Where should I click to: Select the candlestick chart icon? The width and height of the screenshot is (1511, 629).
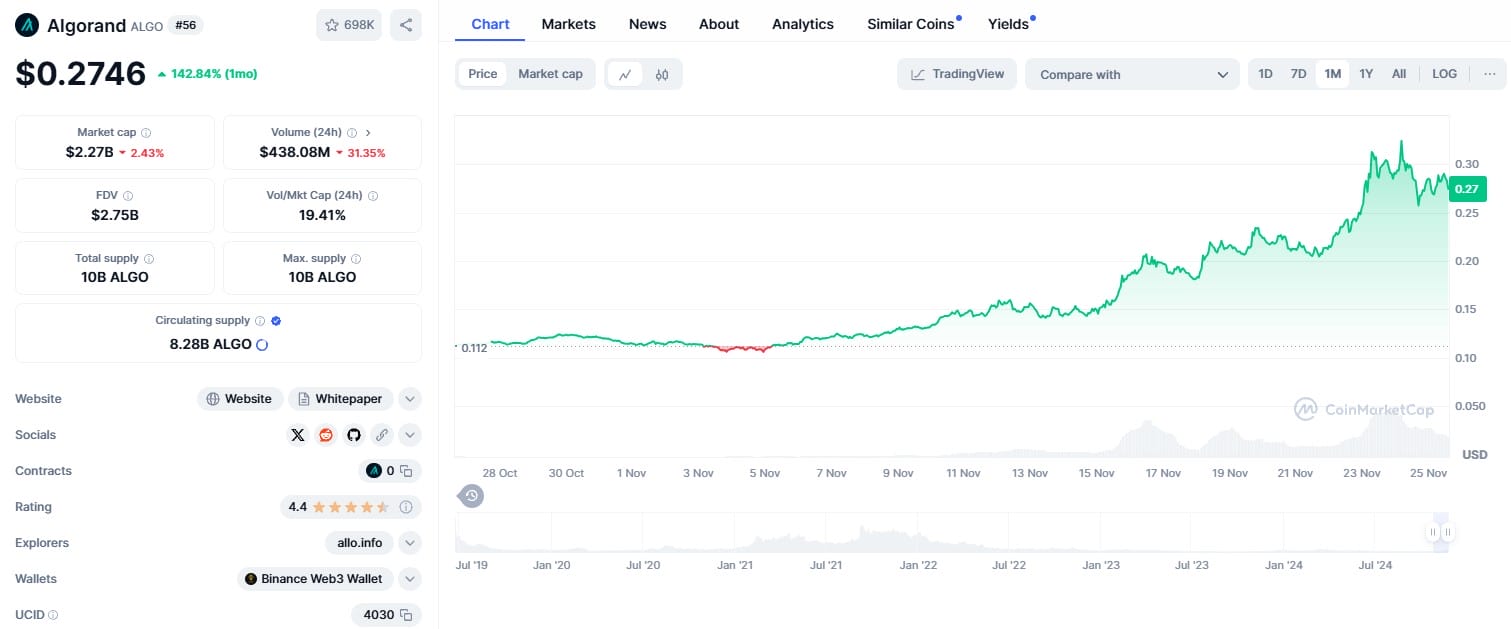pos(662,74)
